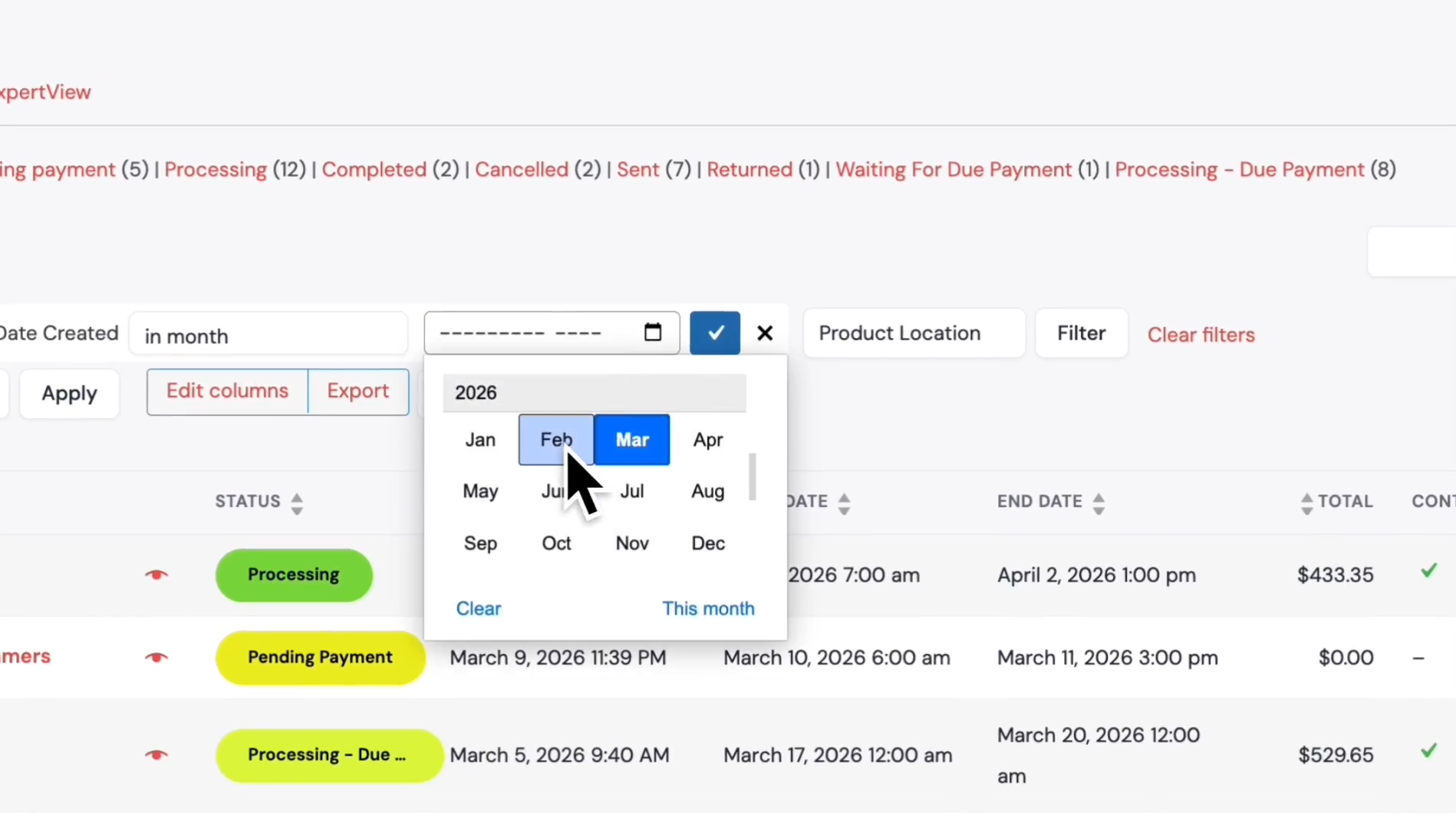Image resolution: width=1456 pixels, height=828 pixels.
Task: Open the Product Location dropdown
Action: [914, 333]
